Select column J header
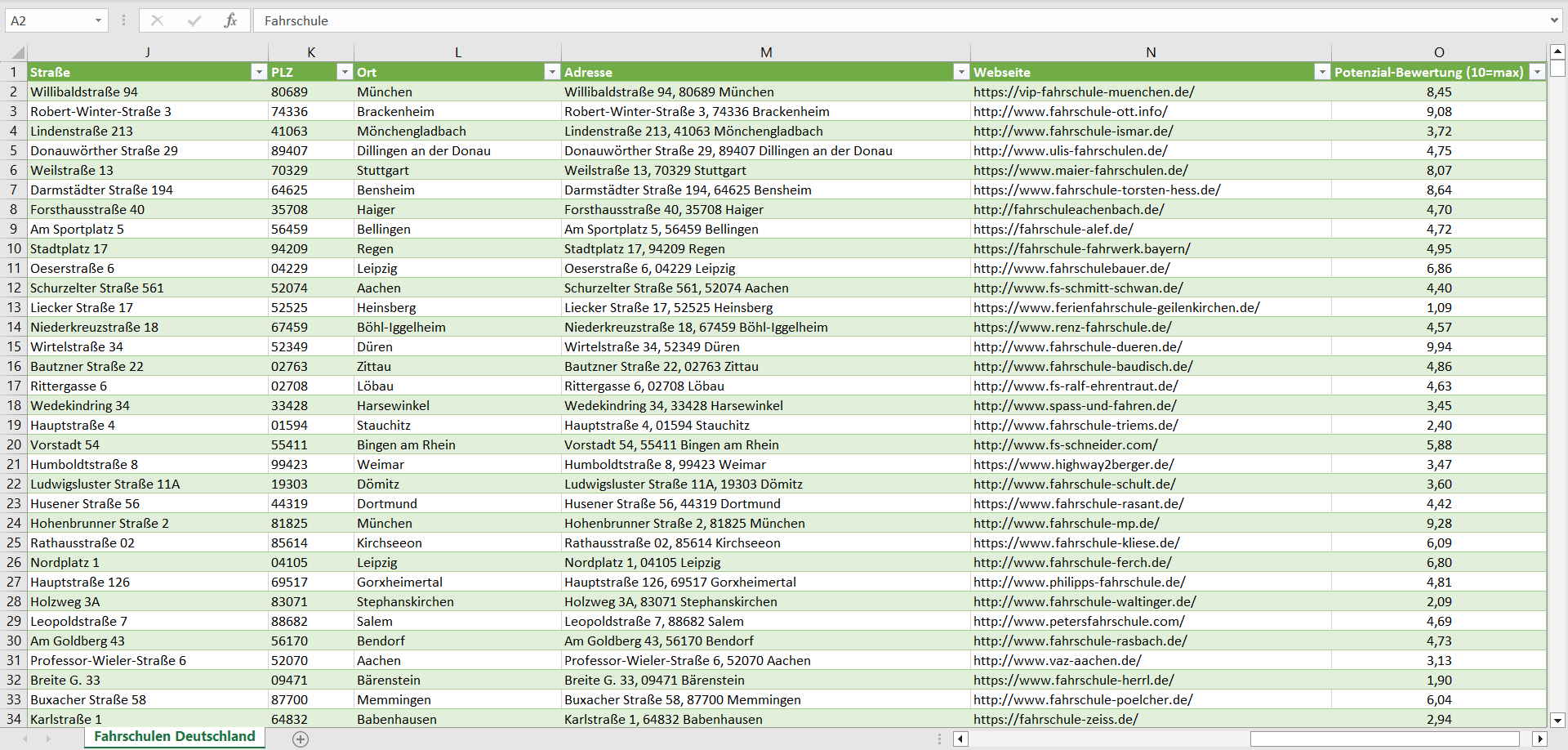Screen dimensions: 1568x750 coord(148,52)
